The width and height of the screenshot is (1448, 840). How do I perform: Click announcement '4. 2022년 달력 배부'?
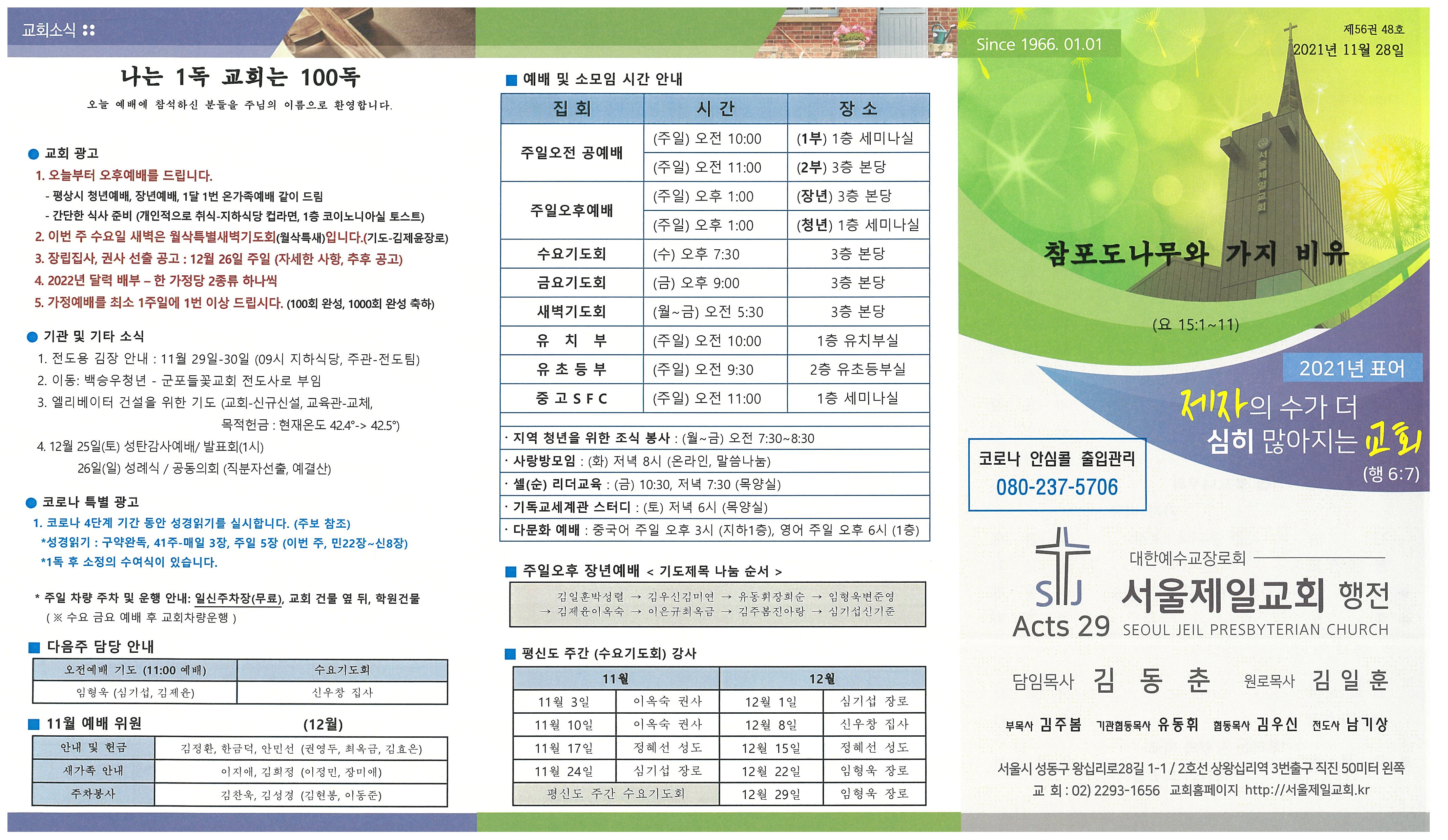156,280
